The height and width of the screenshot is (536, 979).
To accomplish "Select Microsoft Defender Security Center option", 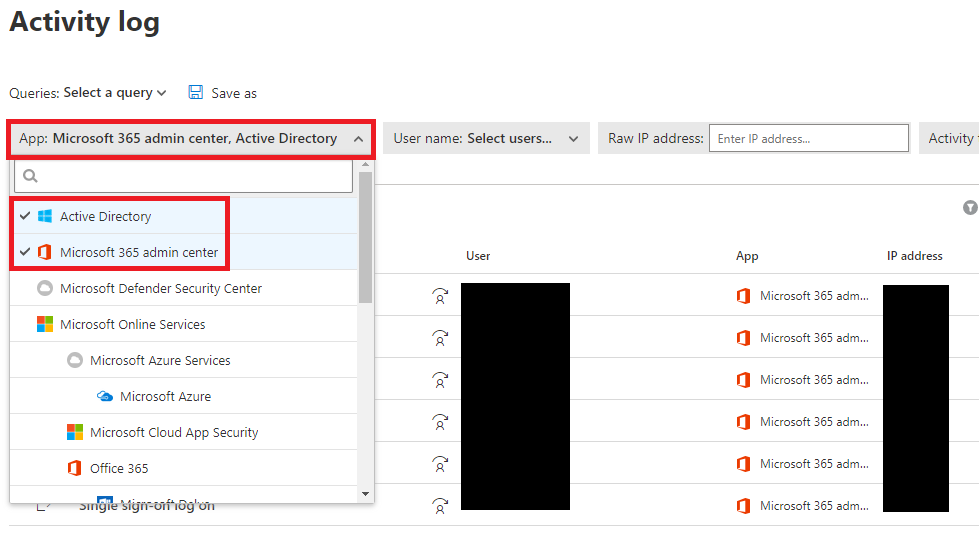I will pyautogui.click(x=183, y=289).
